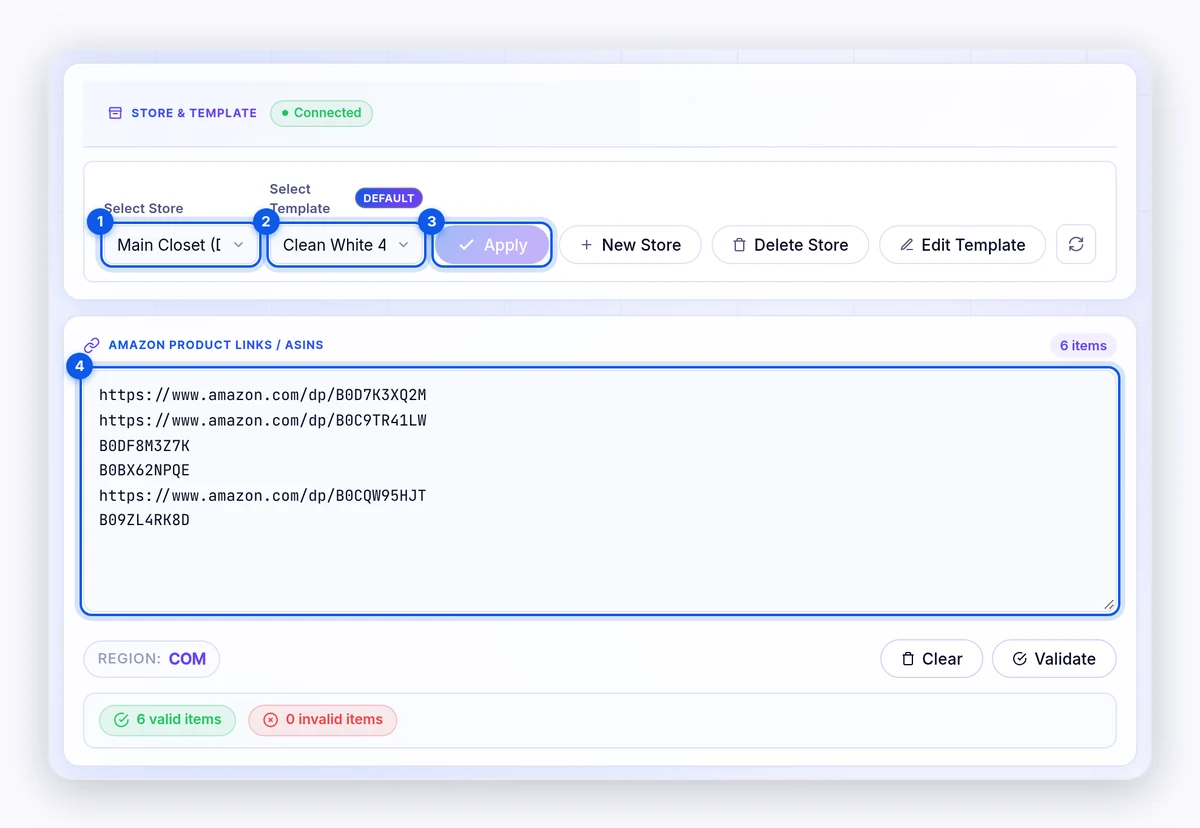Click the Store & Template heading
The image size is (1200, 828).
tap(194, 113)
